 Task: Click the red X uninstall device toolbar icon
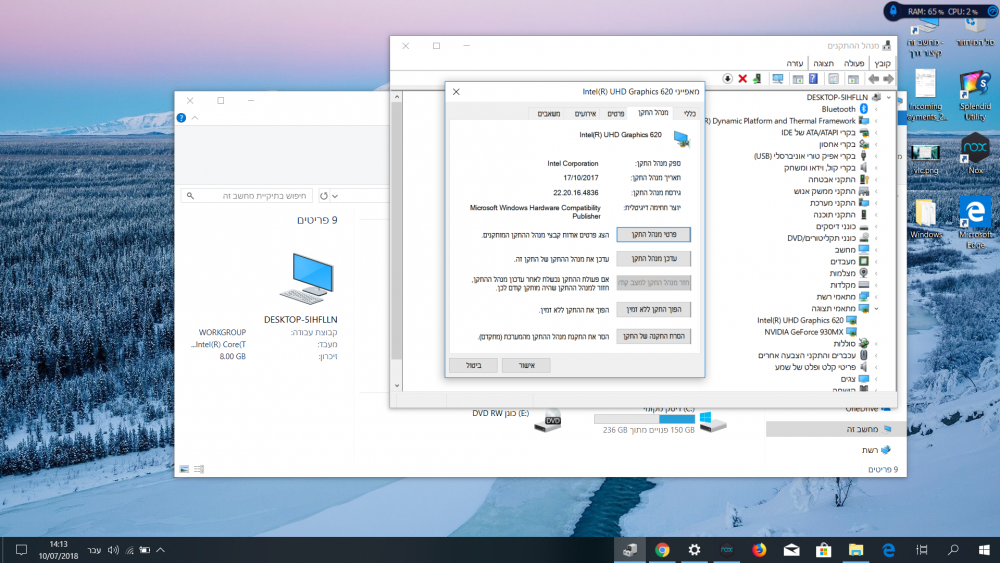[x=742, y=78]
